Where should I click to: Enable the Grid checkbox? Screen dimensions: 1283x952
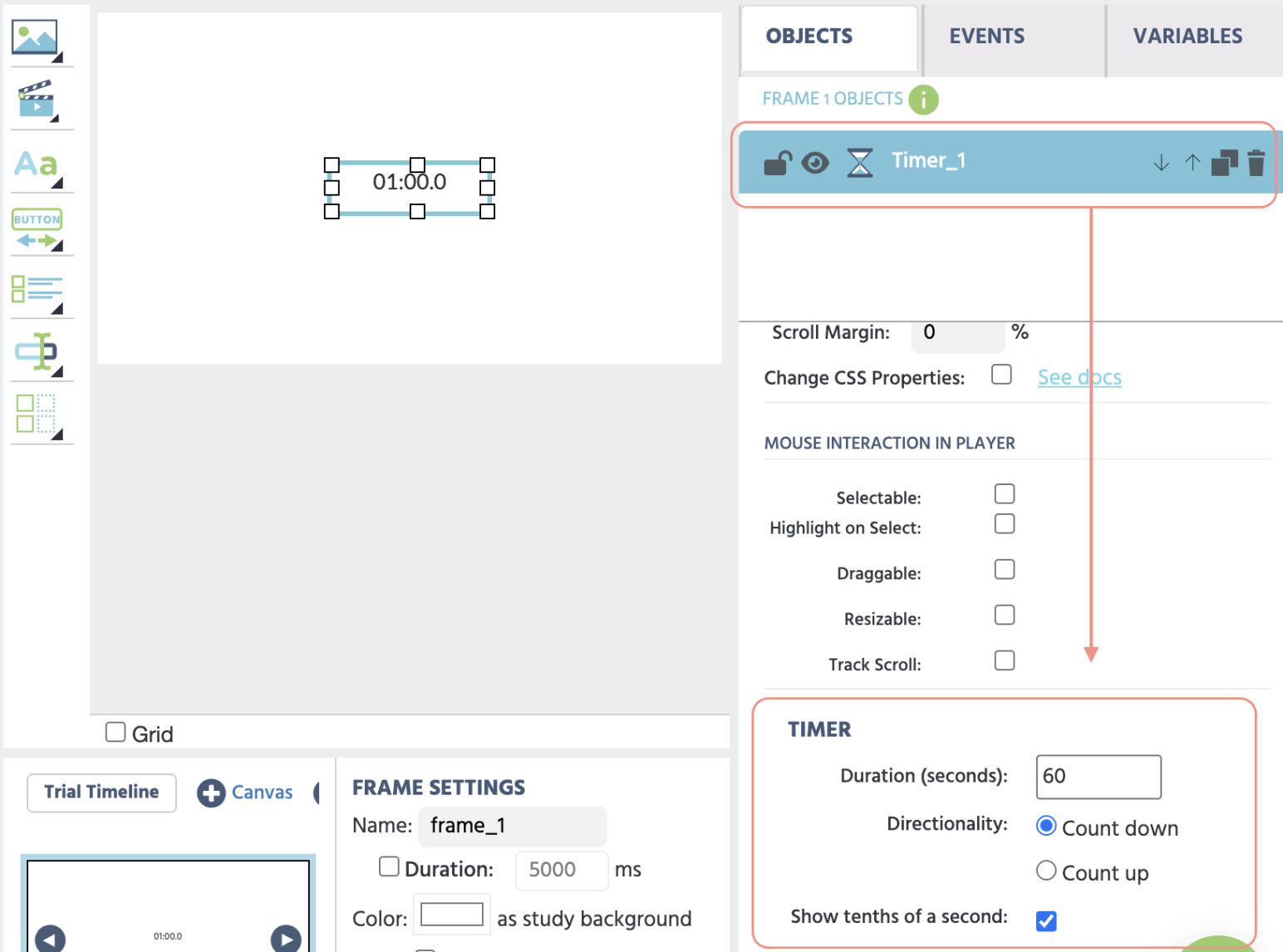pyautogui.click(x=116, y=732)
